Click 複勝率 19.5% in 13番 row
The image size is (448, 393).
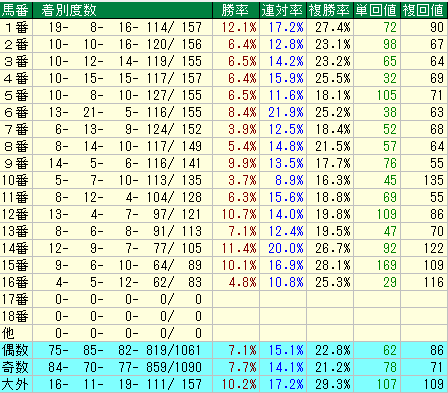pyautogui.click(x=333, y=231)
